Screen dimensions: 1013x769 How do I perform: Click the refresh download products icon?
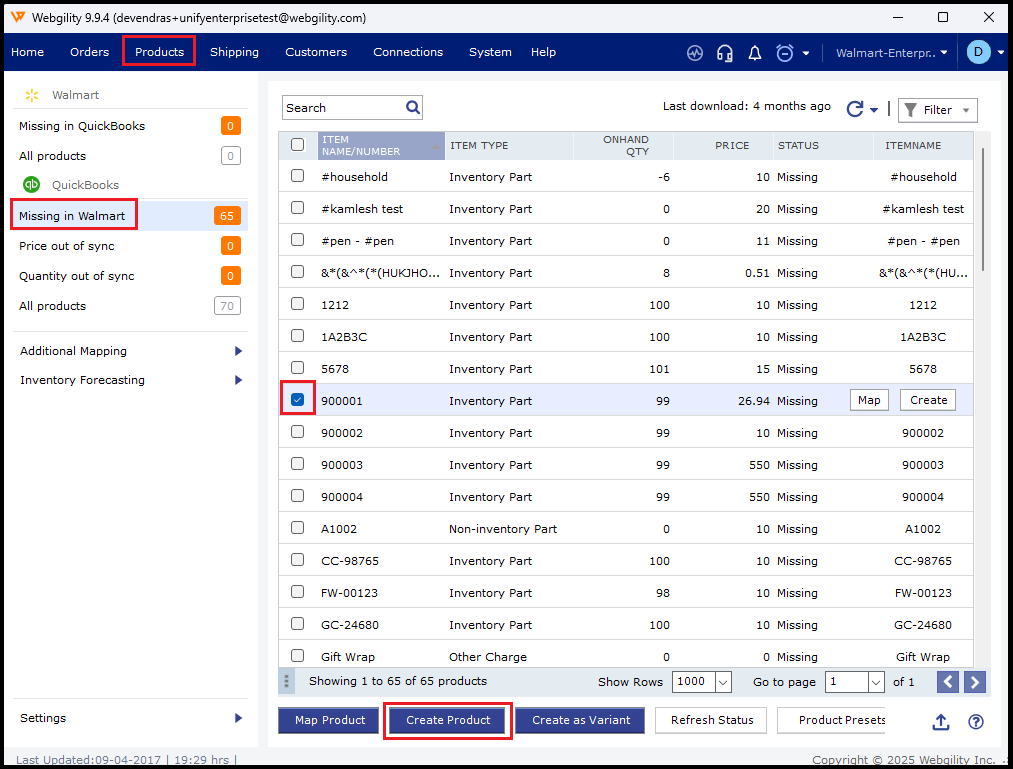(855, 109)
